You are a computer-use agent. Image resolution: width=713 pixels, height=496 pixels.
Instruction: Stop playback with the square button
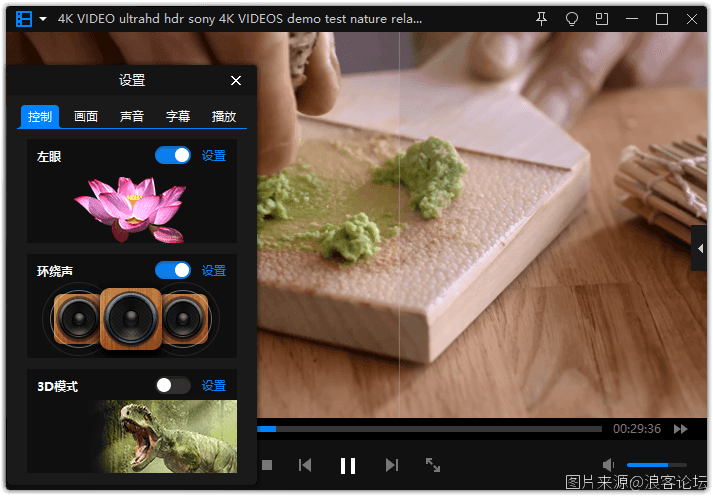coord(267,465)
